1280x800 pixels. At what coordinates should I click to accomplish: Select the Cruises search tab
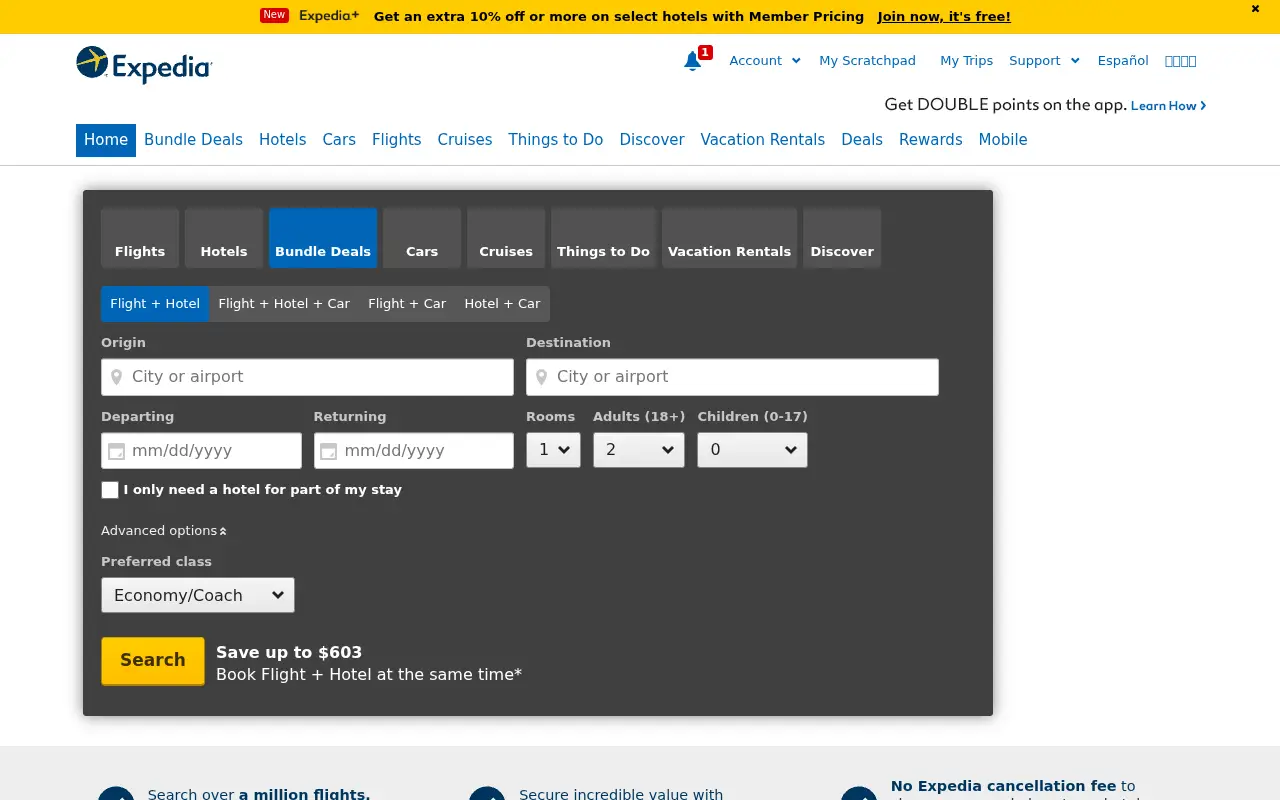pos(506,238)
